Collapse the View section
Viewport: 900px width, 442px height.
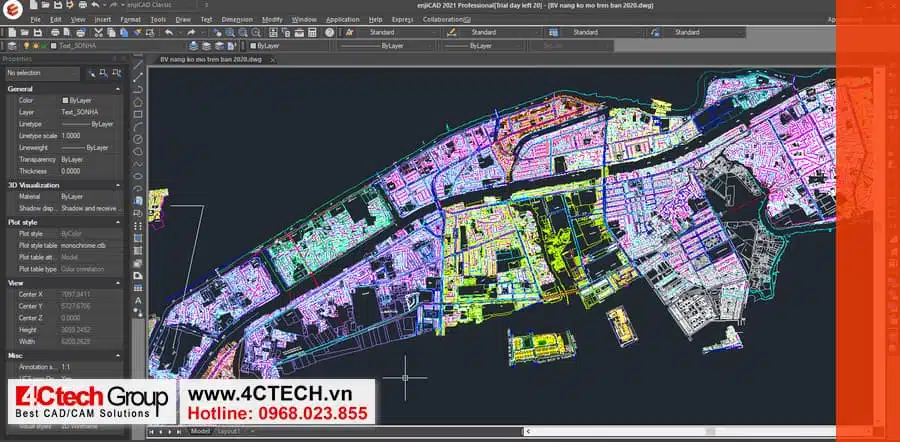(118, 283)
